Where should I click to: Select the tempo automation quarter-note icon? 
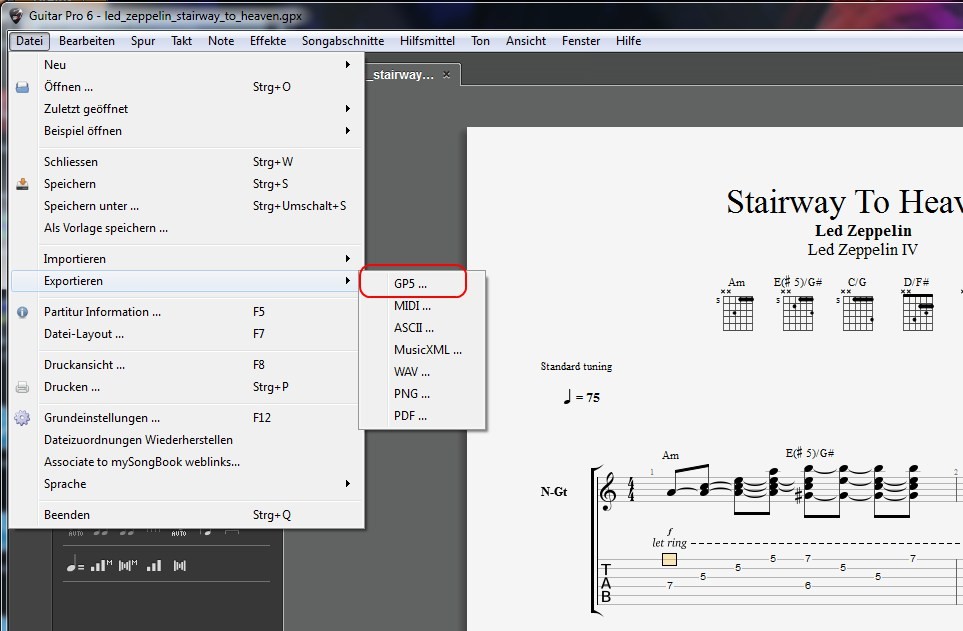[x=75, y=565]
